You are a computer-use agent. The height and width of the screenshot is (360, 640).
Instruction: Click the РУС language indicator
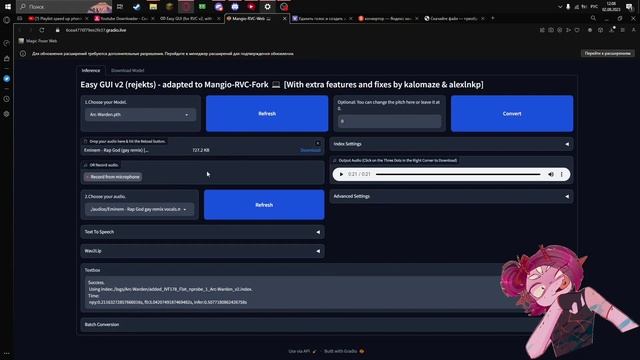[x=594, y=7]
